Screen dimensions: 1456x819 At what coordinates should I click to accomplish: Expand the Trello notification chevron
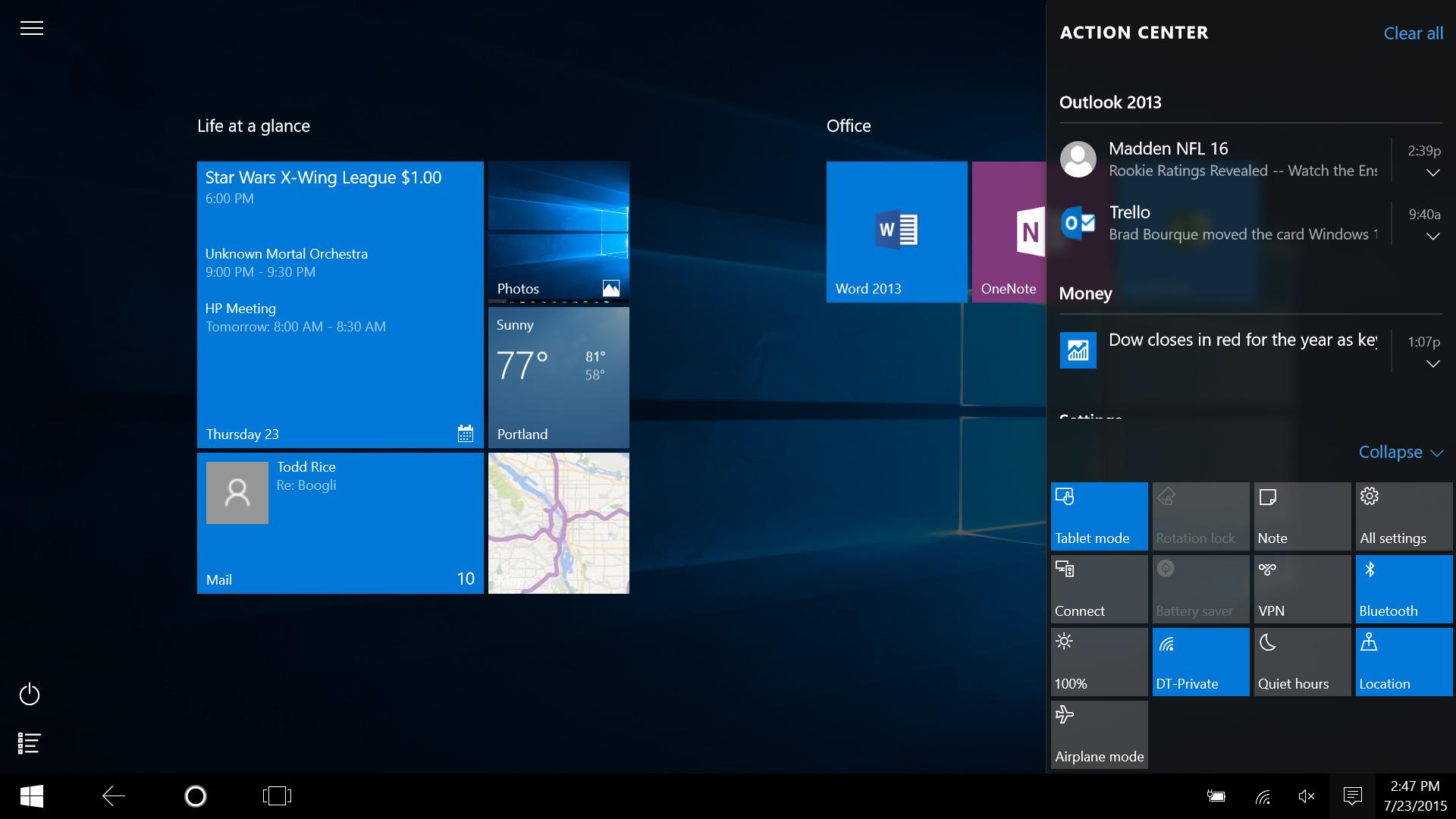(x=1432, y=237)
